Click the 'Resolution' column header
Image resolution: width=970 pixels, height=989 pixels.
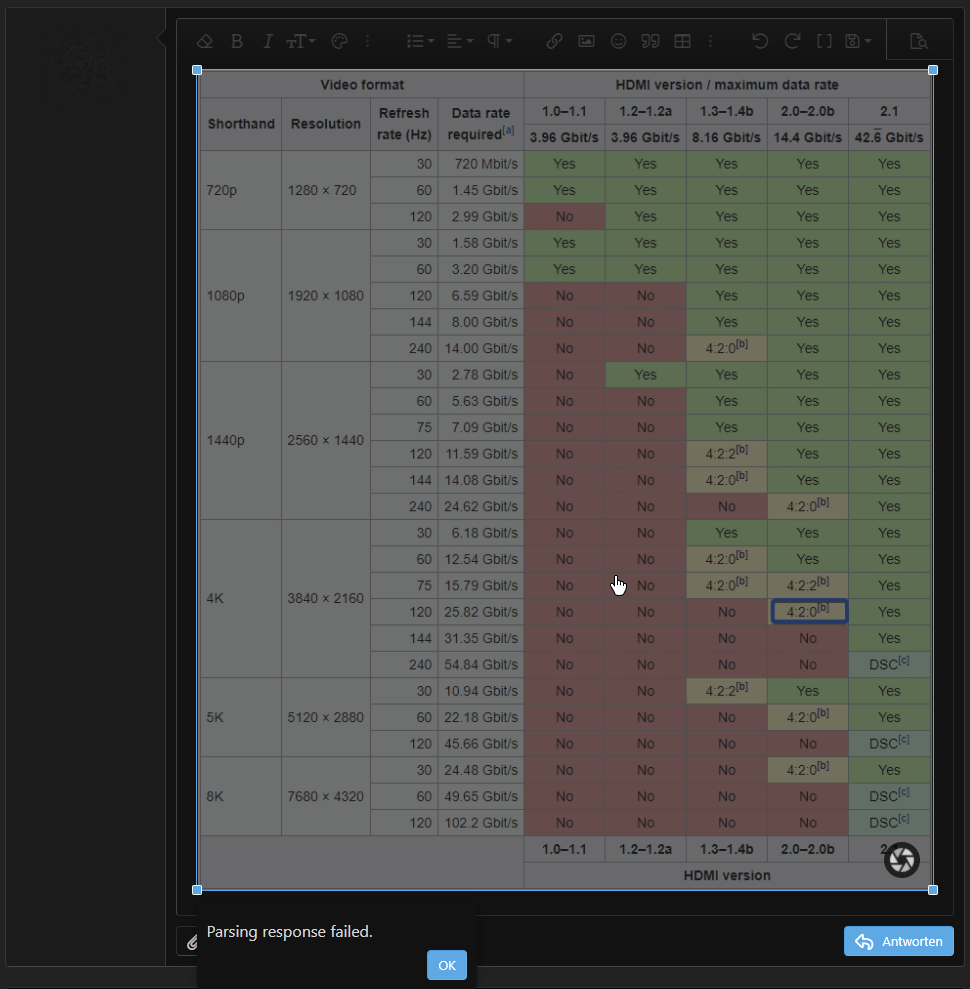325,124
